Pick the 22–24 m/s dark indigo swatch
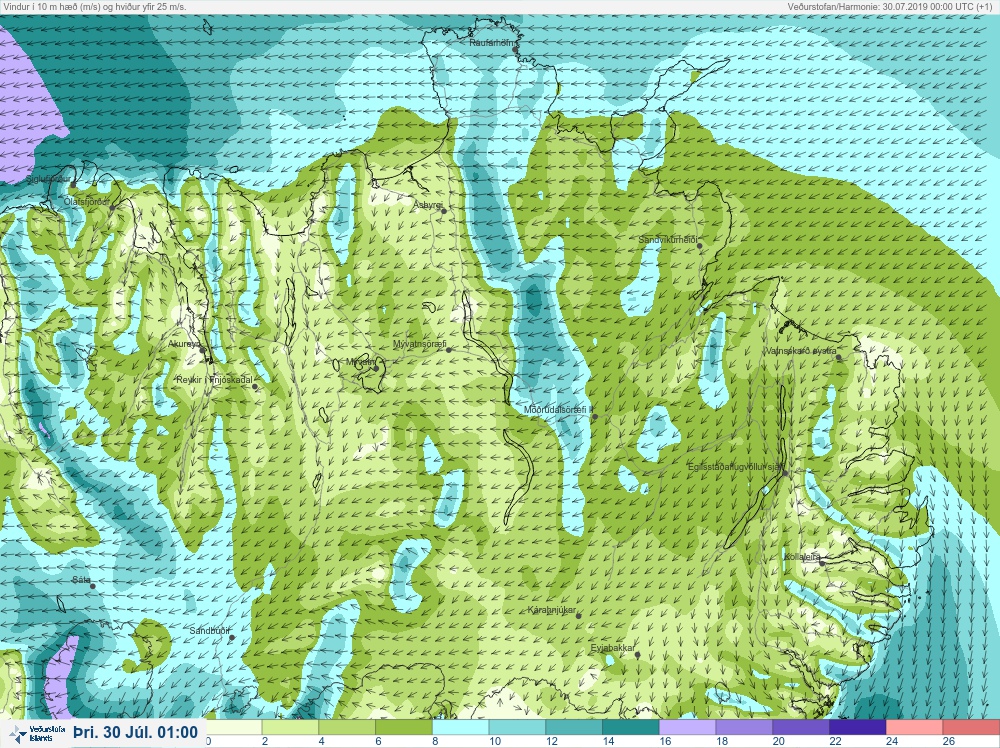The width and height of the screenshot is (1000, 748). click(x=858, y=727)
